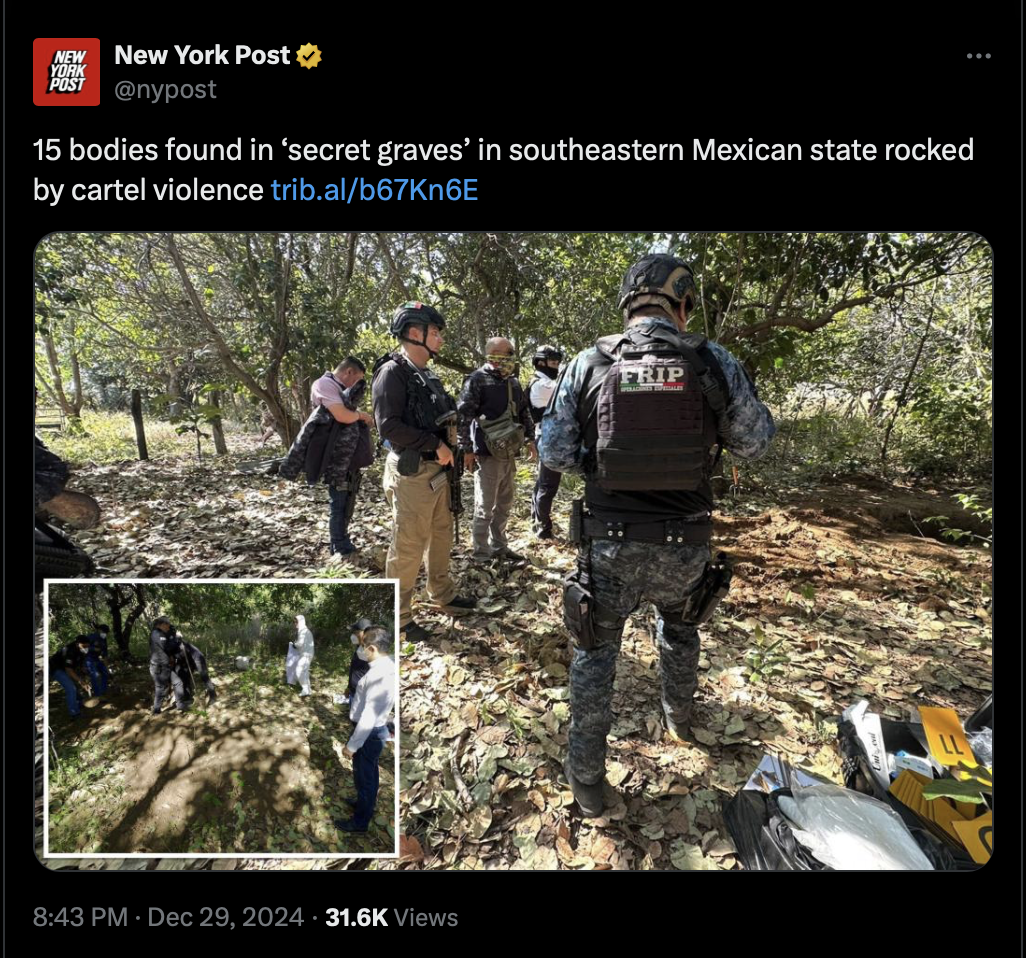Viewport: 1026px width, 958px height.
Task: Open the @nypost handle link
Action: pos(165,89)
